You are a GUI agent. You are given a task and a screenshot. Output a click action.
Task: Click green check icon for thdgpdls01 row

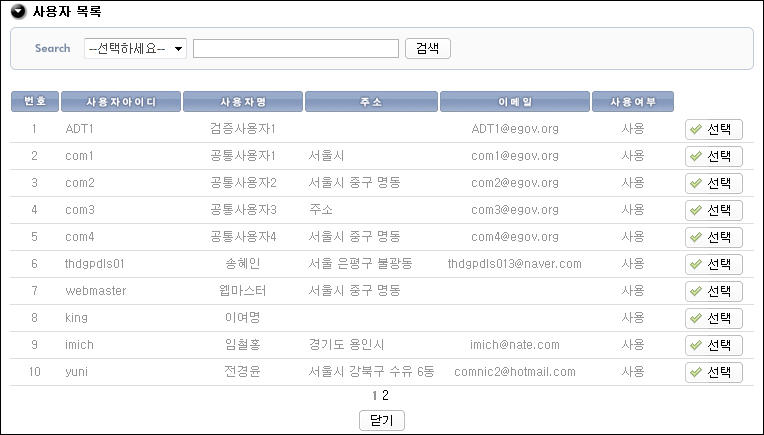click(x=695, y=264)
